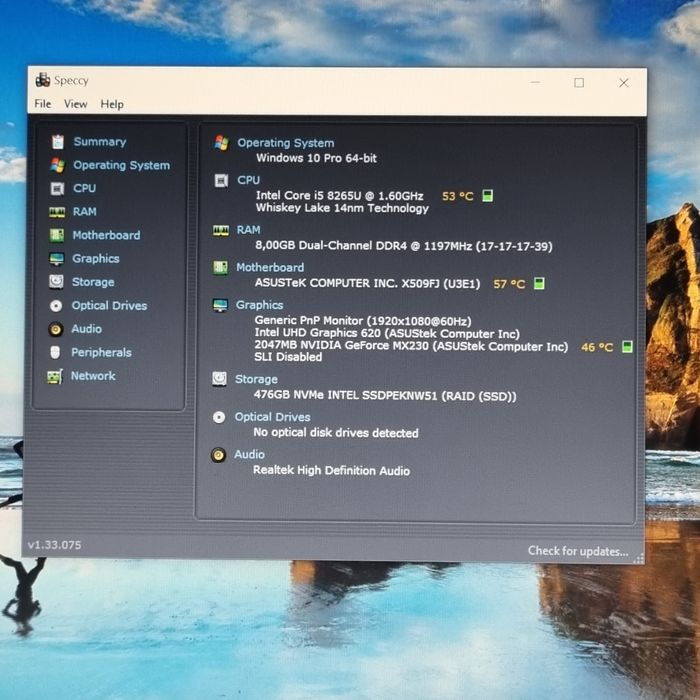Viewport: 700px width, 700px height.
Task: Select Storage label in sidebar
Action: pyautogui.click(x=93, y=282)
